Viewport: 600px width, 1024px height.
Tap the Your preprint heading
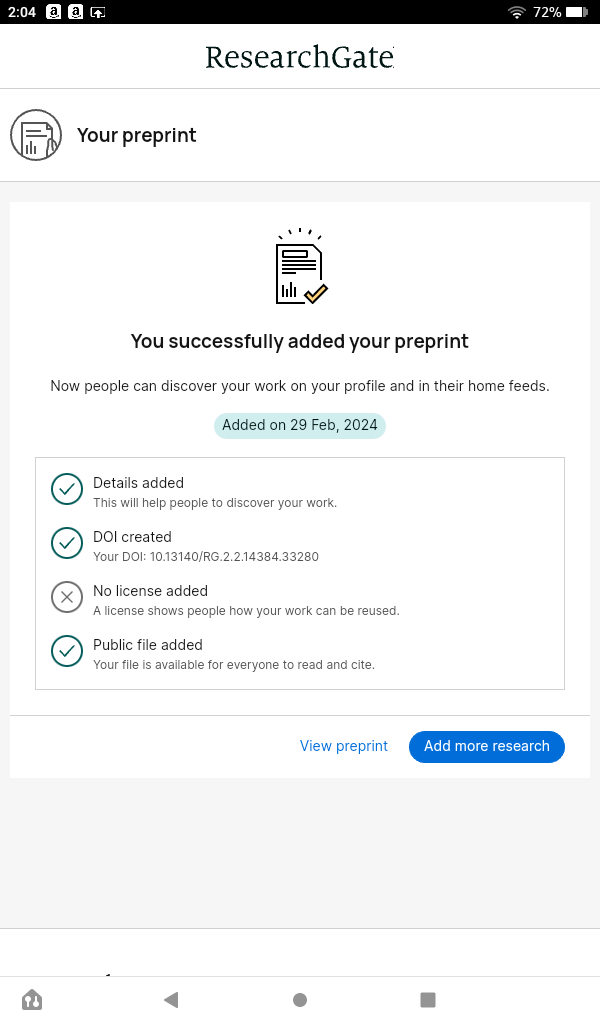pyautogui.click(x=137, y=136)
